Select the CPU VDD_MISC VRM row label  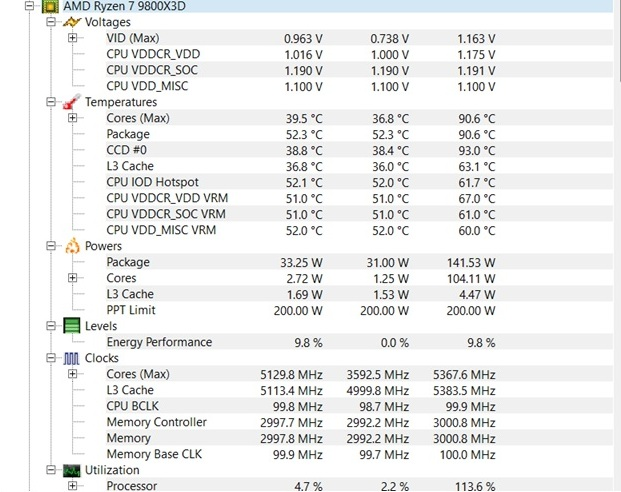pos(161,230)
